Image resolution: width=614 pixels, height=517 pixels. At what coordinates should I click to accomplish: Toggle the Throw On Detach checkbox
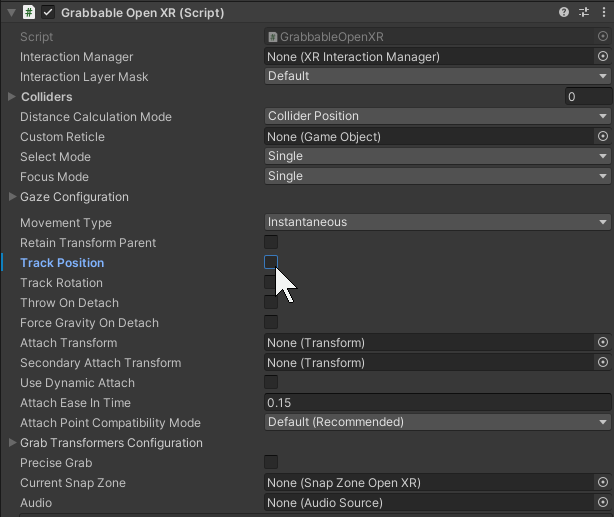271,303
